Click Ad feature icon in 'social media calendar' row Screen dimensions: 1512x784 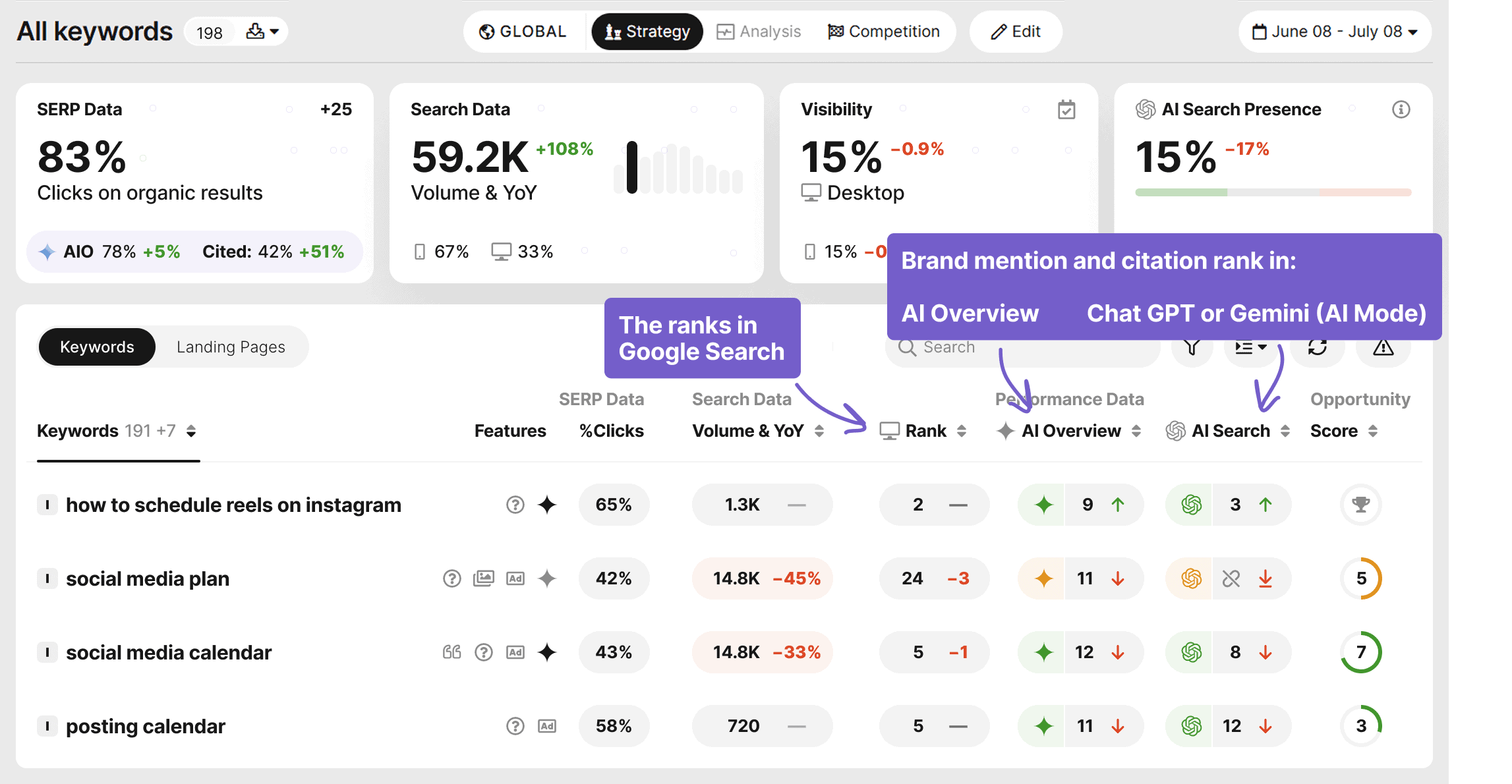point(515,653)
